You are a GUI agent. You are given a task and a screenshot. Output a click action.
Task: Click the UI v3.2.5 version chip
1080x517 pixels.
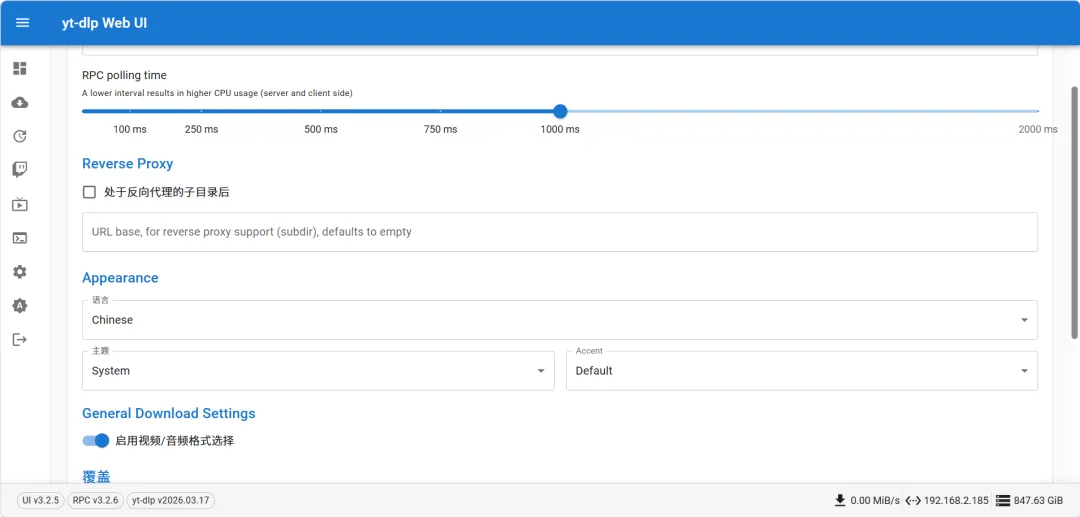pos(41,500)
